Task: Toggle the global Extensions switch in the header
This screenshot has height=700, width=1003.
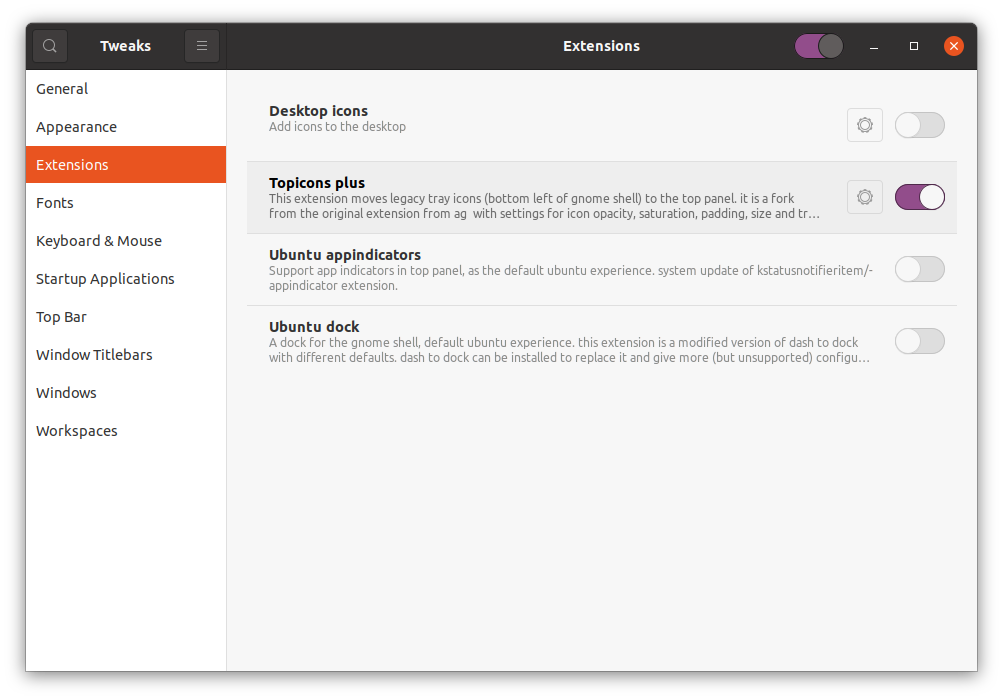Action: coord(819,46)
